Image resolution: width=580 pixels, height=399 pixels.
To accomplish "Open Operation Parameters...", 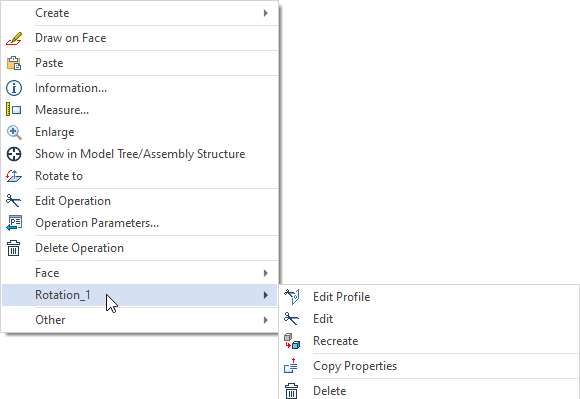I will (140, 223).
